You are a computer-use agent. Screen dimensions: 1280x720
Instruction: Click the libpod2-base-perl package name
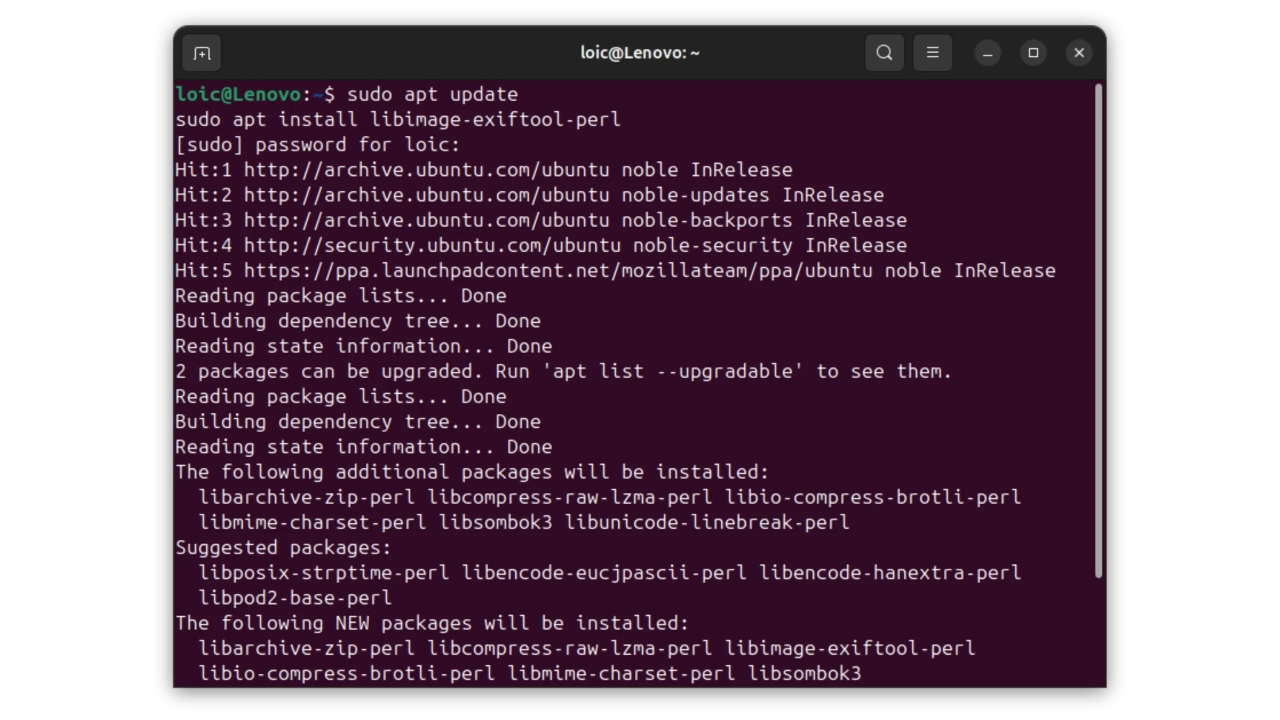(x=295, y=598)
